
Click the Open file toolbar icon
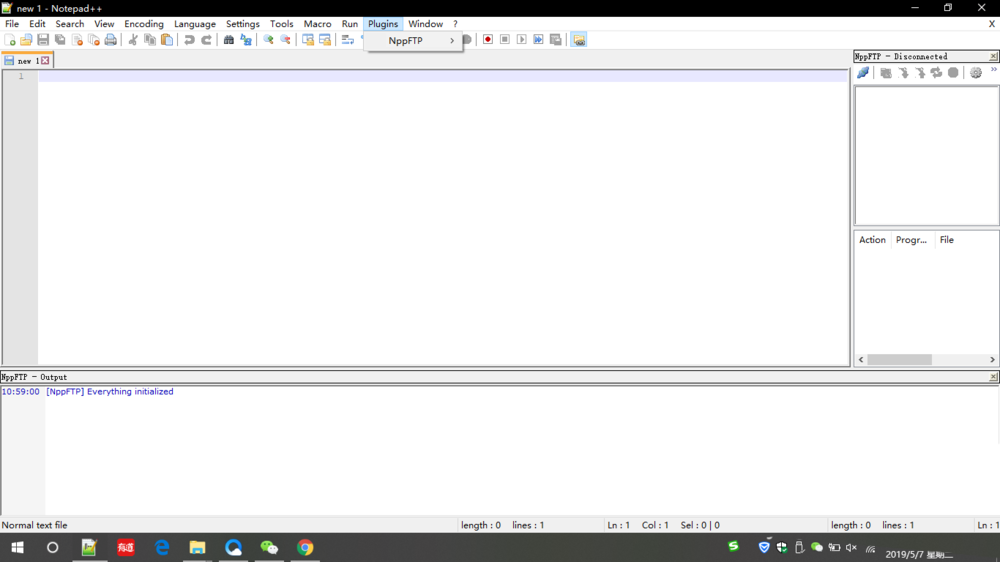26,40
